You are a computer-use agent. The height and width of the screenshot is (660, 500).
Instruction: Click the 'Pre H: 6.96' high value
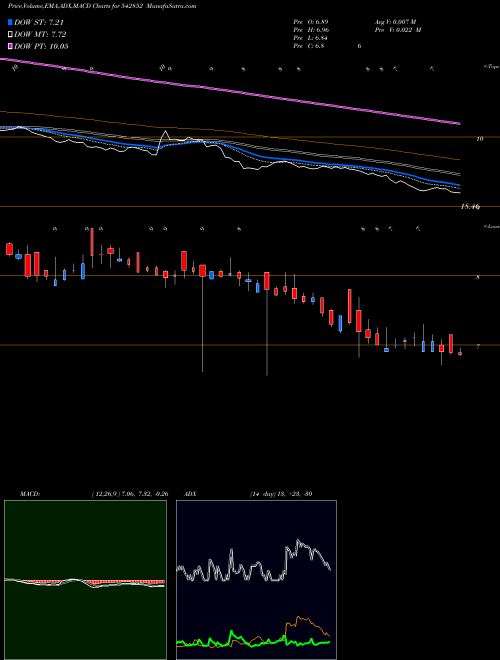coord(311,30)
